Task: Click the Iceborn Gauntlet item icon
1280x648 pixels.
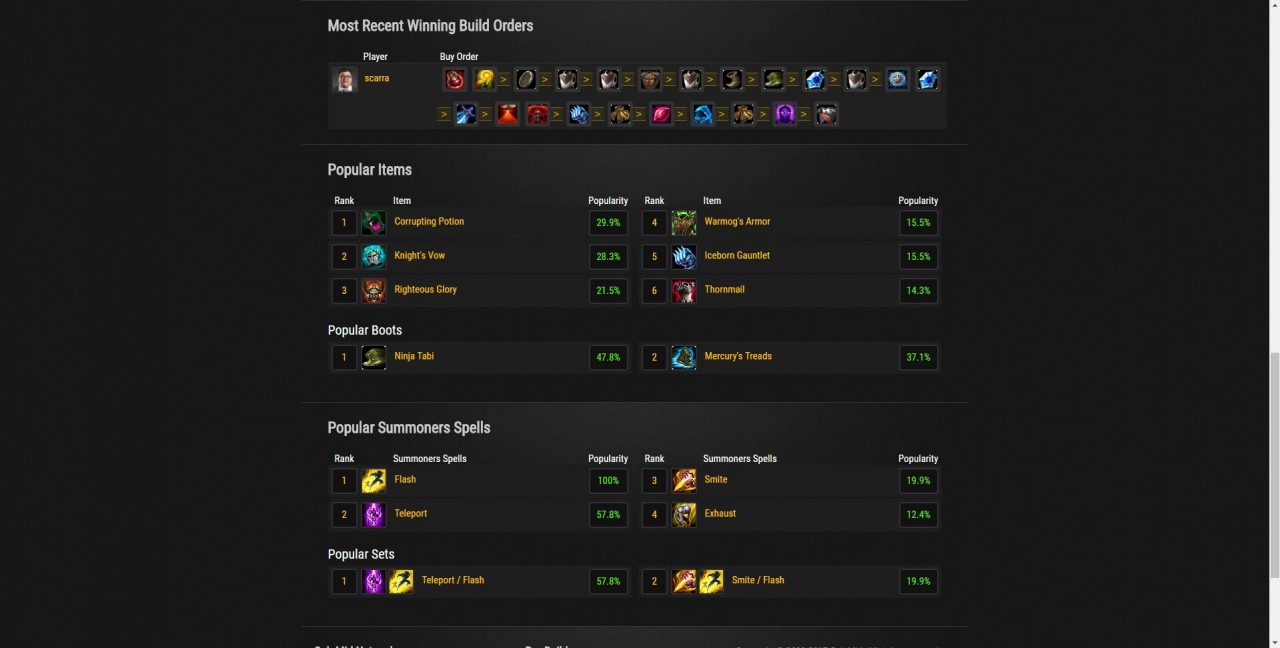Action: point(684,257)
